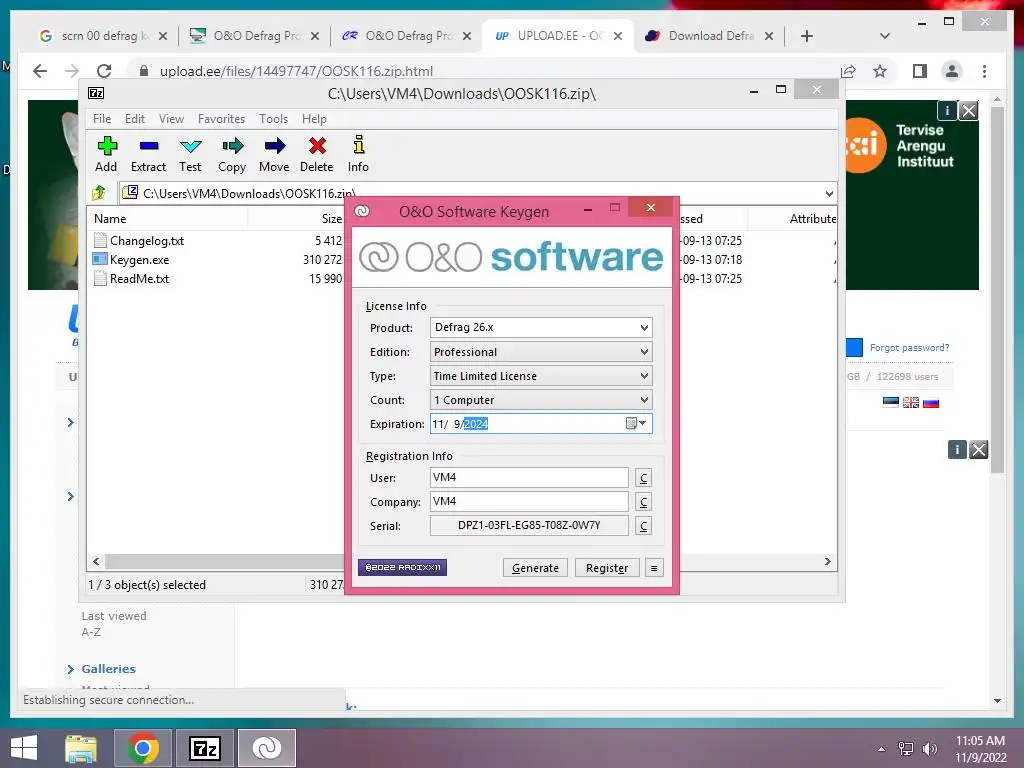Open a new Chrome tab
The width and height of the screenshot is (1024, 768).
coord(807,36)
